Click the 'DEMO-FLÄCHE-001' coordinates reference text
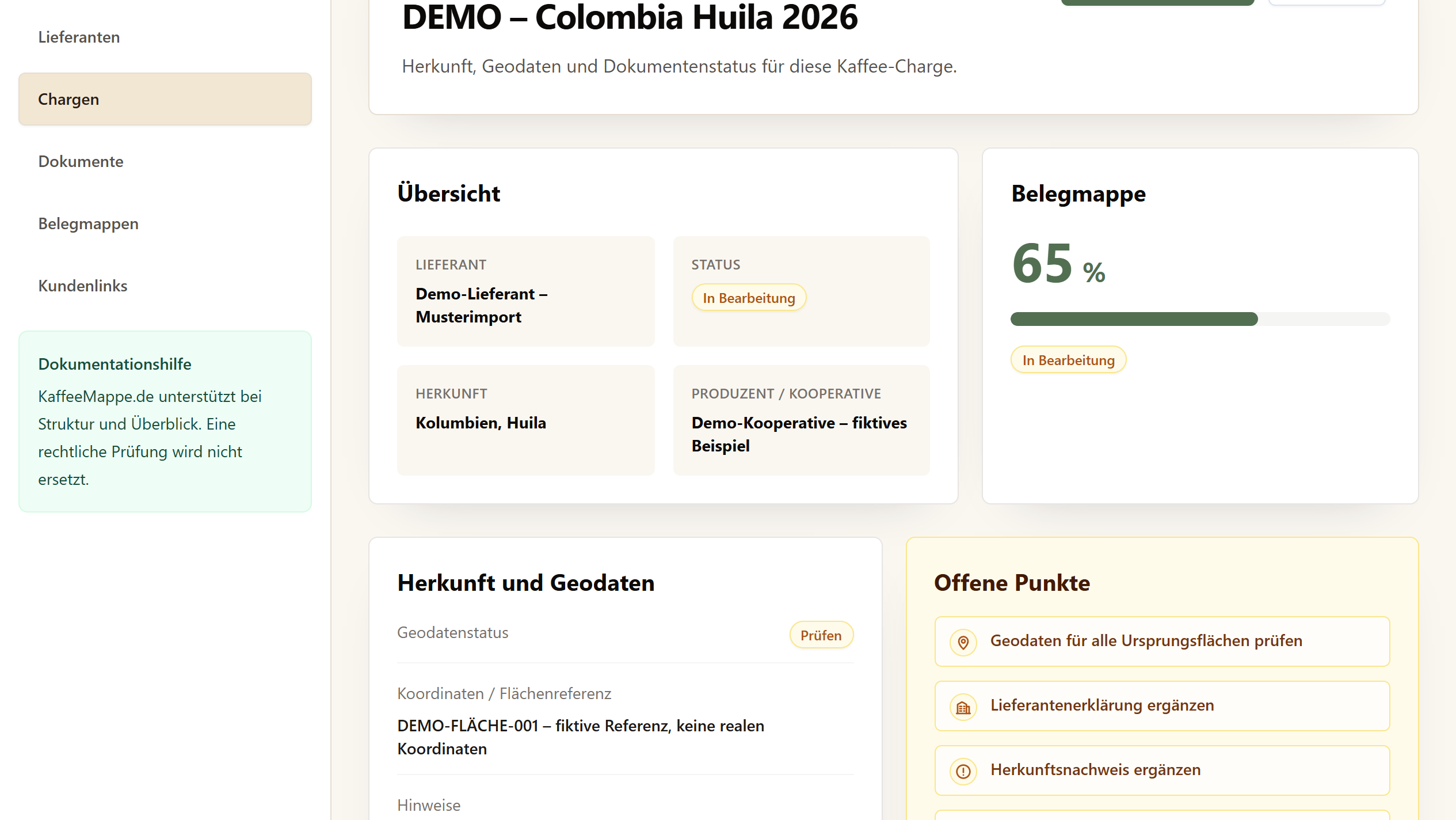The height and width of the screenshot is (820, 1456). click(581, 737)
